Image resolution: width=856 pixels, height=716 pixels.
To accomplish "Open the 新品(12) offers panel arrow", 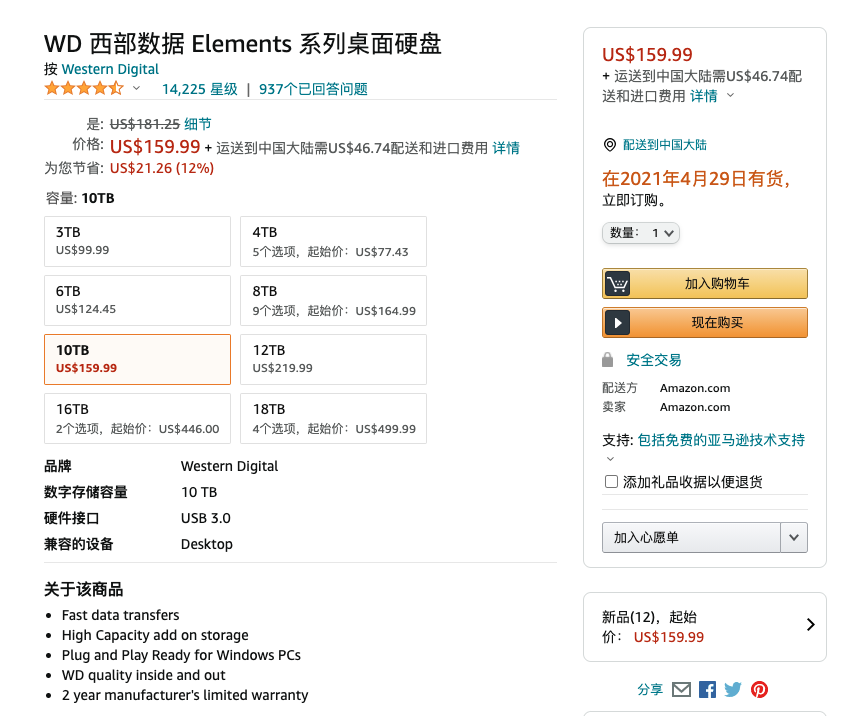I will (x=810, y=623).
